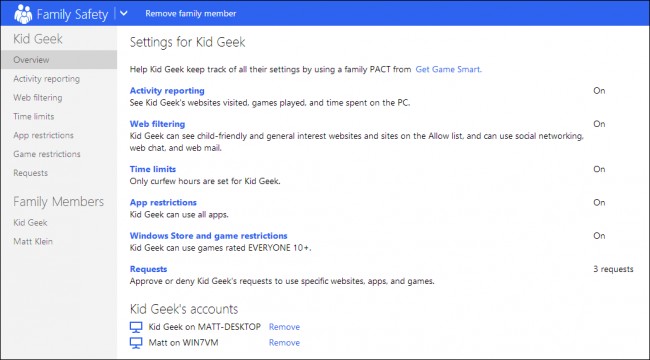Image resolution: width=650 pixels, height=360 pixels.
Task: Click the websites visited, games played description
Action: pyautogui.click(x=270, y=102)
